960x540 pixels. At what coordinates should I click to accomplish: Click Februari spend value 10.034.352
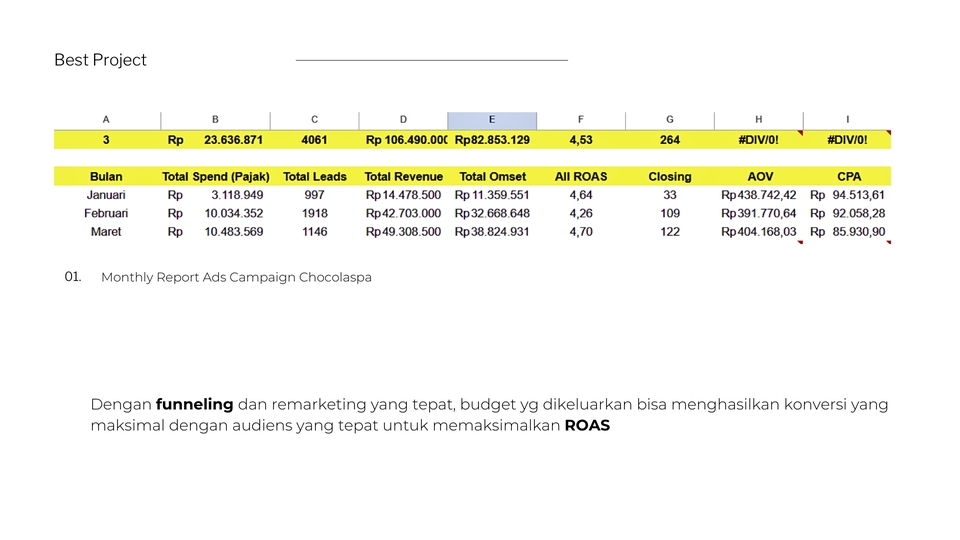[x=234, y=213]
